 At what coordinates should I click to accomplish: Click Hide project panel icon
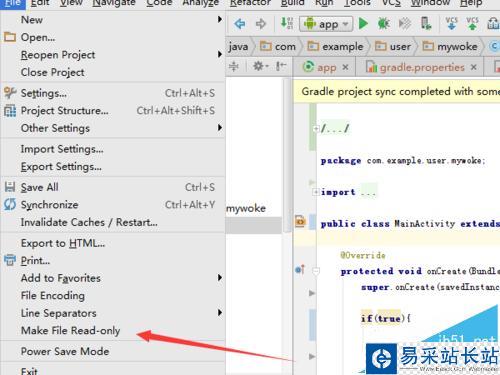tap(281, 66)
